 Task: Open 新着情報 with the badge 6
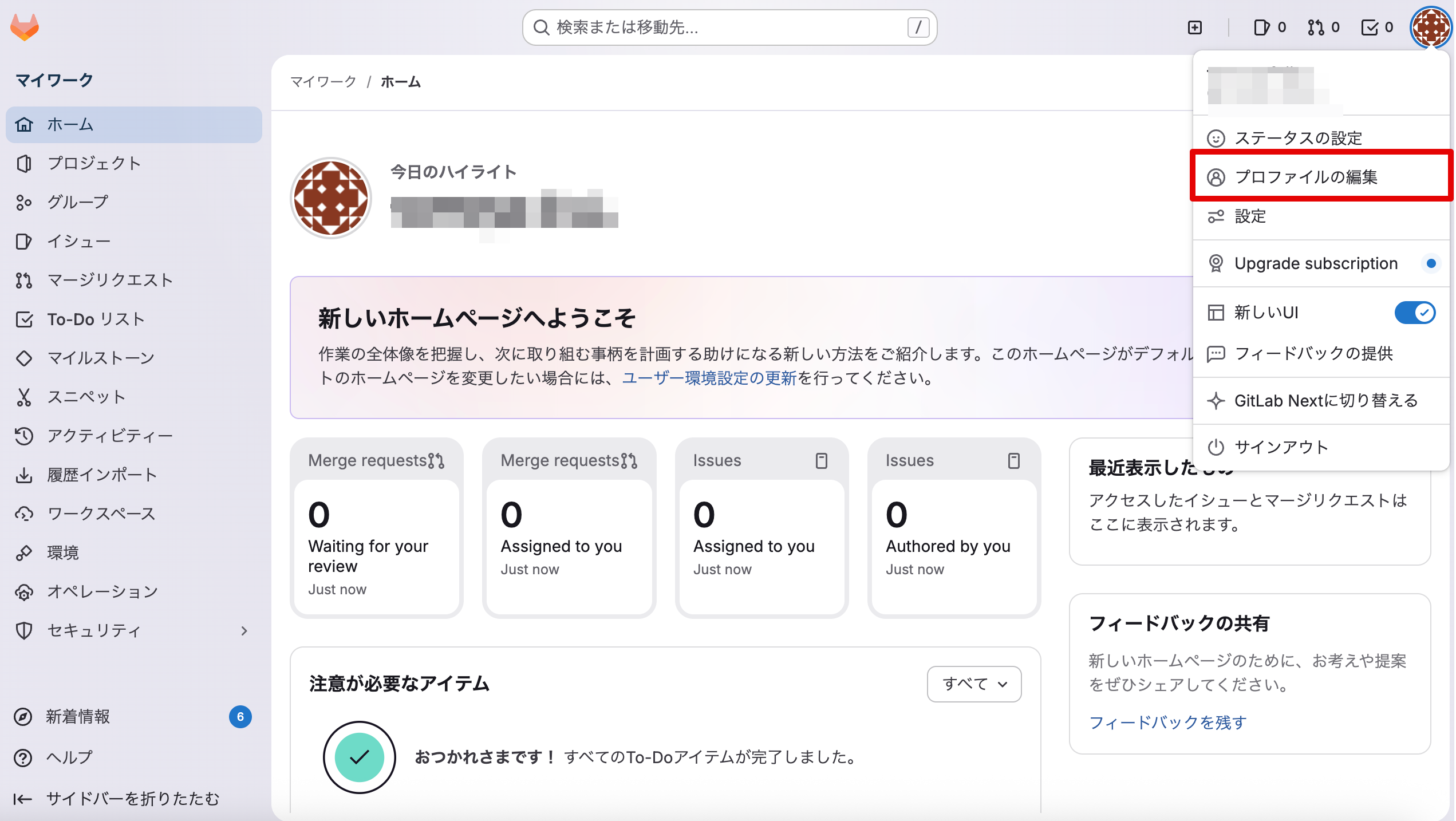77,717
